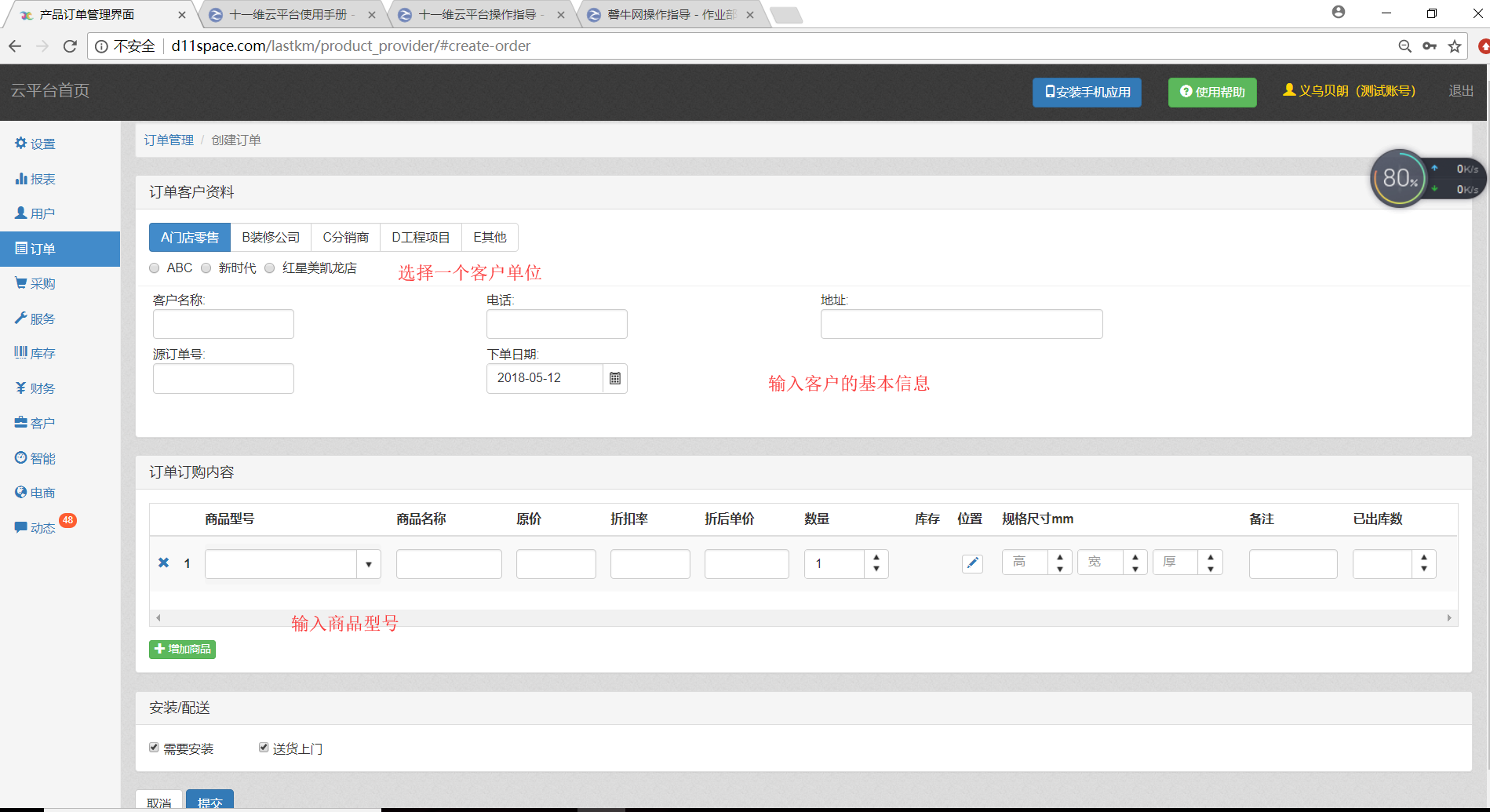The height and width of the screenshot is (812, 1490).
Task: Increase 宽 width dimension stepper
Action: tap(1135, 556)
